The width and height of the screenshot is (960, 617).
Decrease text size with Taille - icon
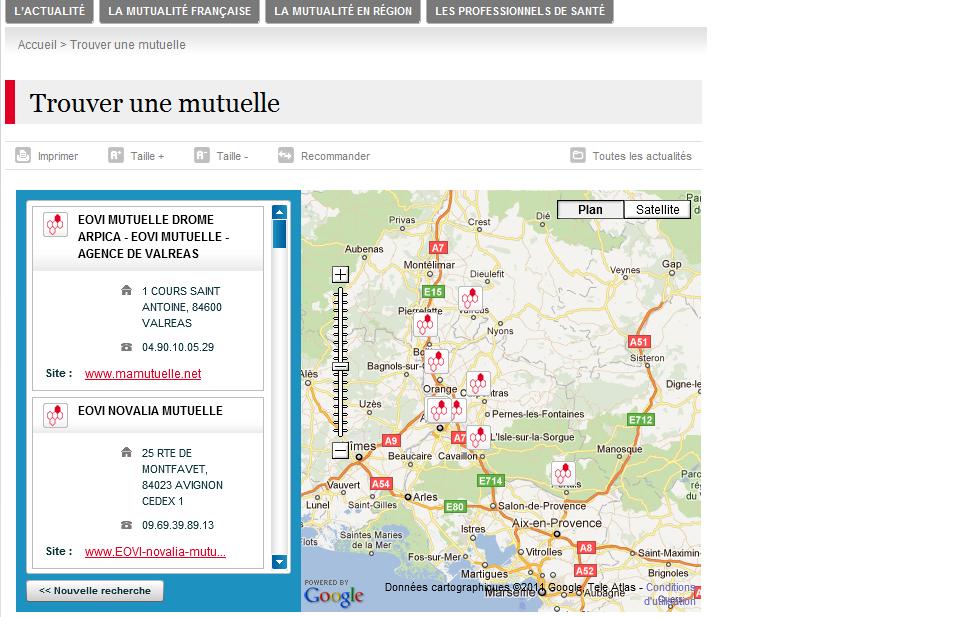202,155
